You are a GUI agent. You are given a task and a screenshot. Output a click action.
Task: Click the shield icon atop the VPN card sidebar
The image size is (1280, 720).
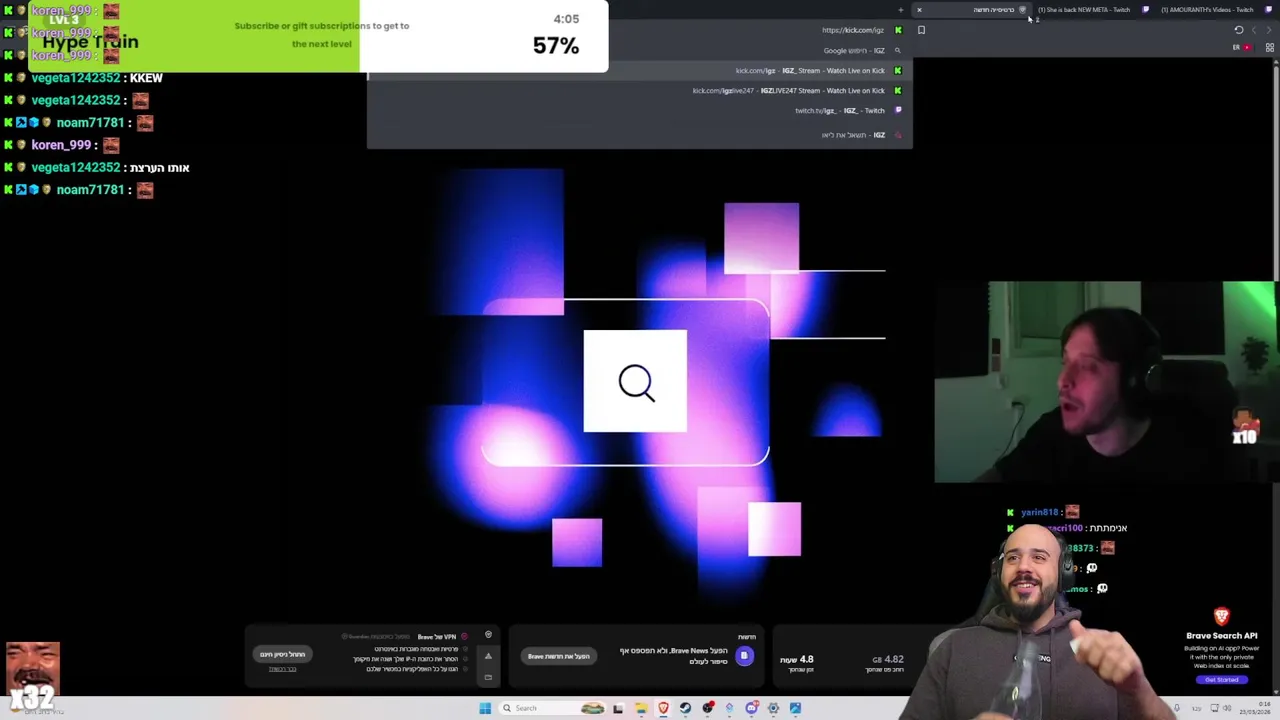(488, 635)
